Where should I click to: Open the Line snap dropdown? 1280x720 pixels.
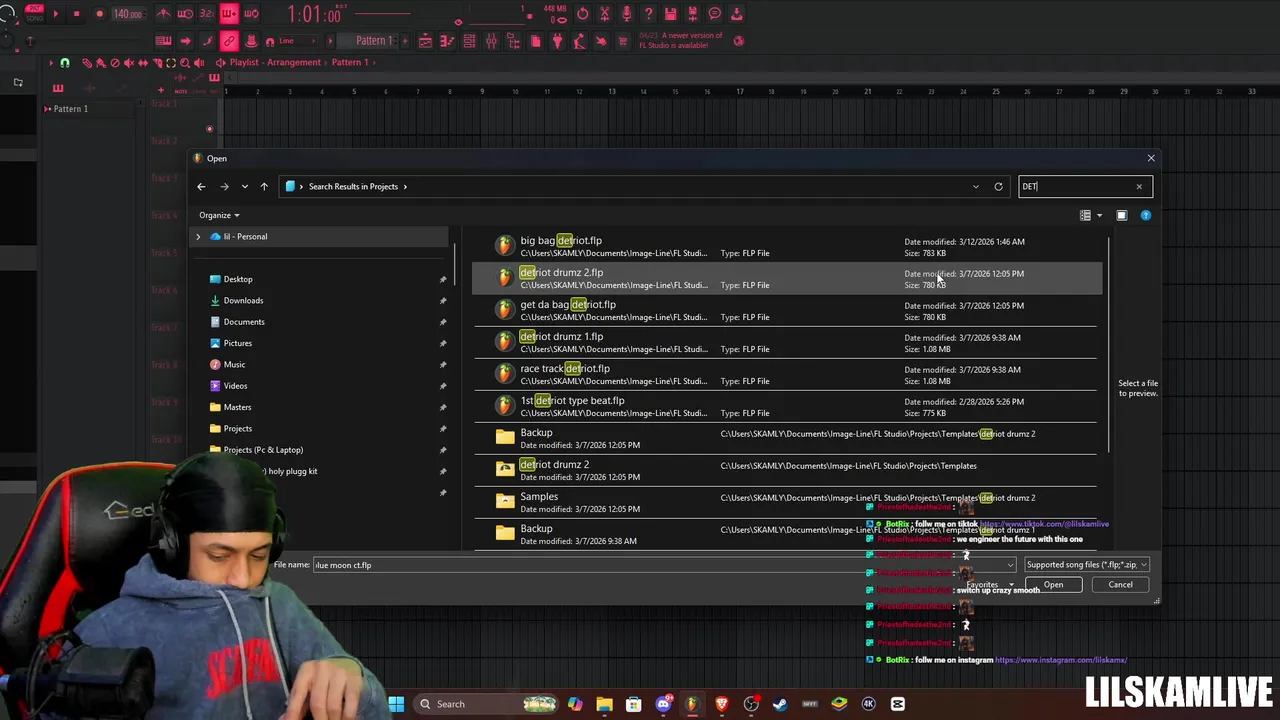[298, 41]
